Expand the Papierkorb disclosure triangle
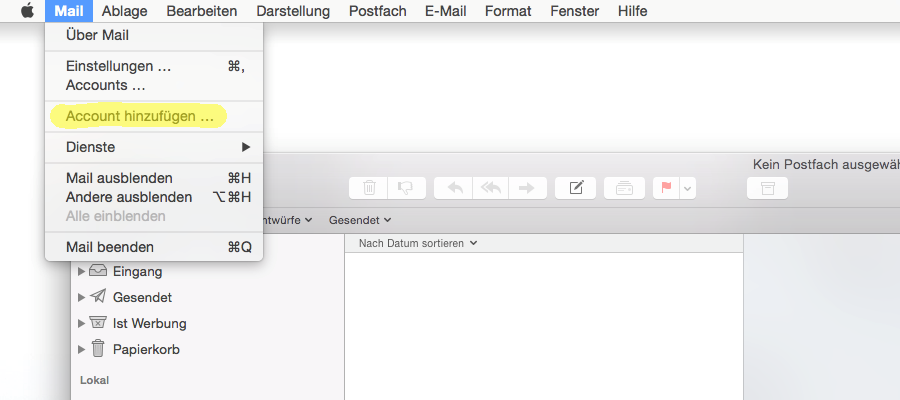Image resolution: width=900 pixels, height=400 pixels. (82, 349)
